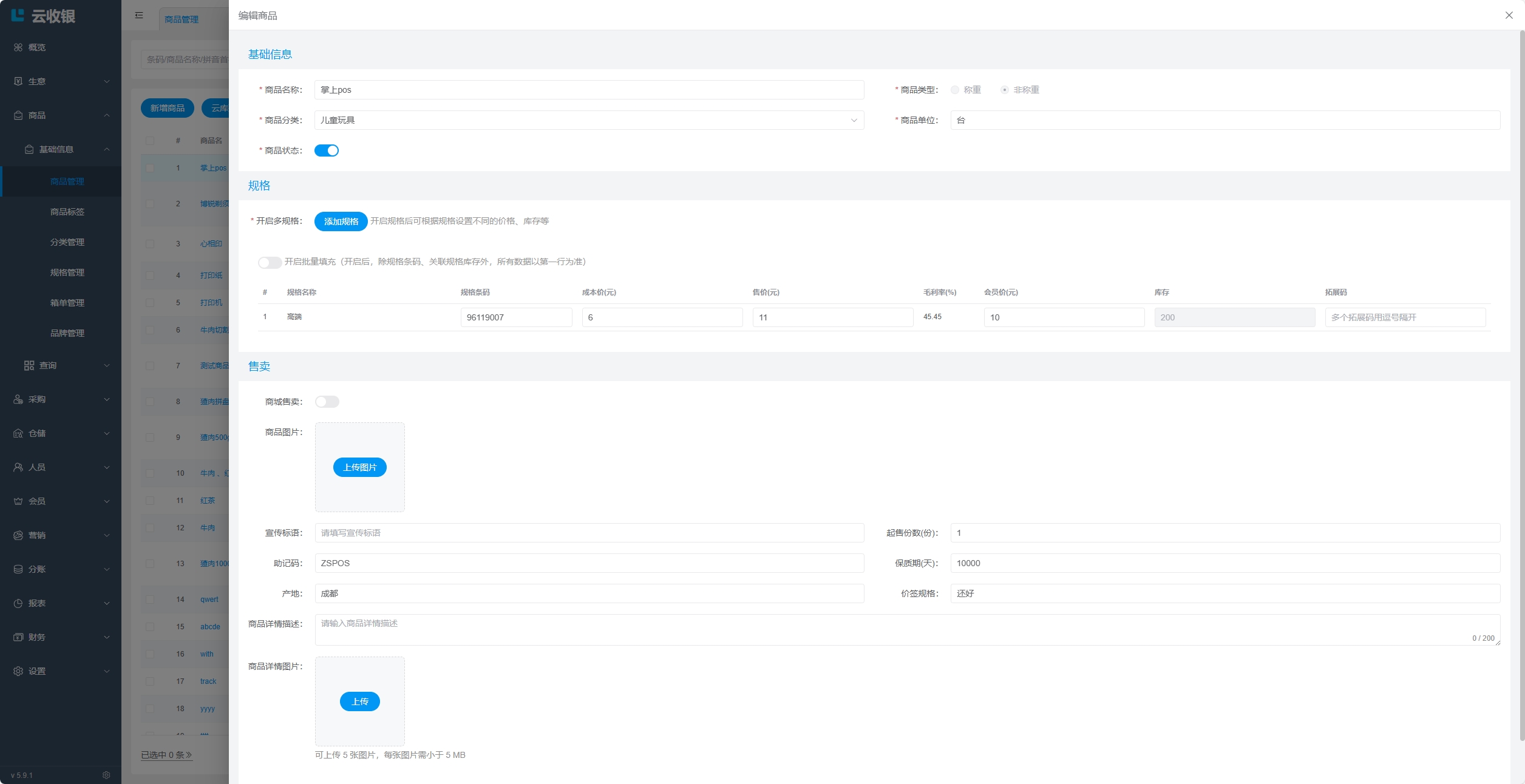Click the 报表 reports sidebar icon

18,603
